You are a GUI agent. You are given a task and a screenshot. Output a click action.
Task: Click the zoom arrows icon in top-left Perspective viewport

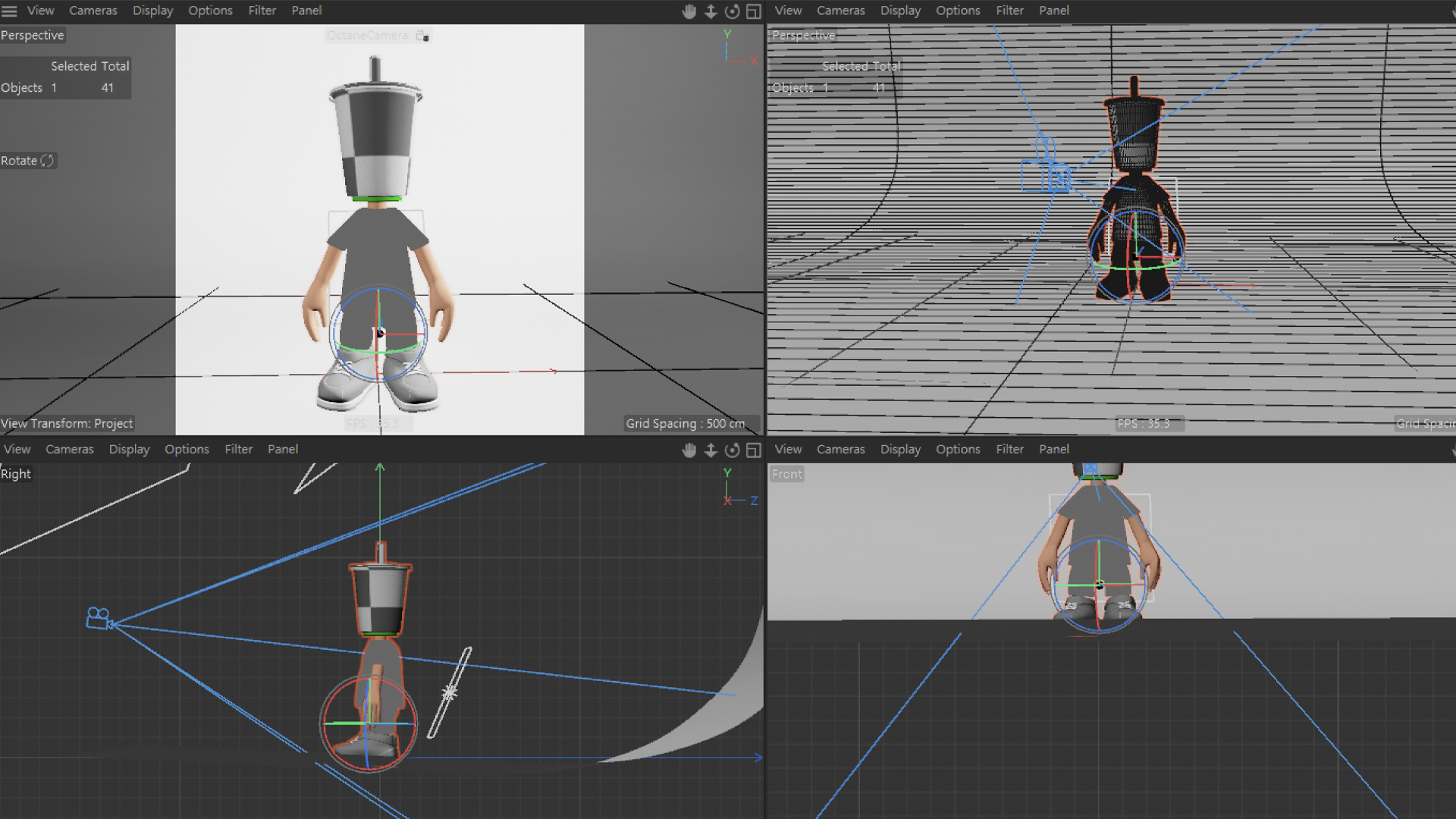(711, 11)
